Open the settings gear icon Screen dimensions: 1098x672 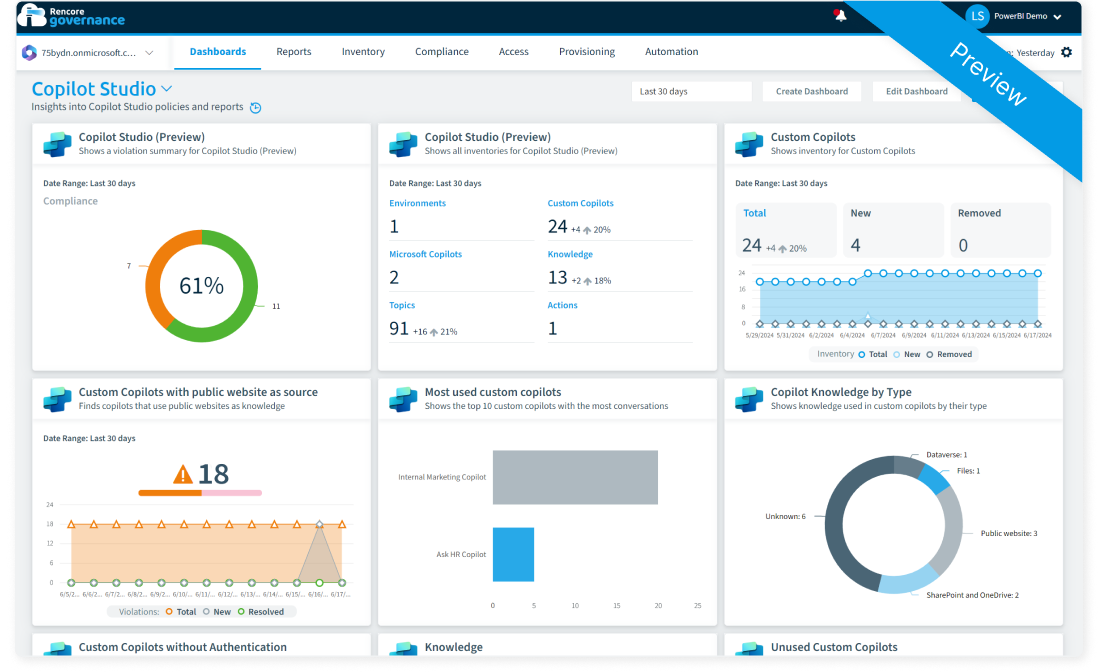tap(1066, 52)
